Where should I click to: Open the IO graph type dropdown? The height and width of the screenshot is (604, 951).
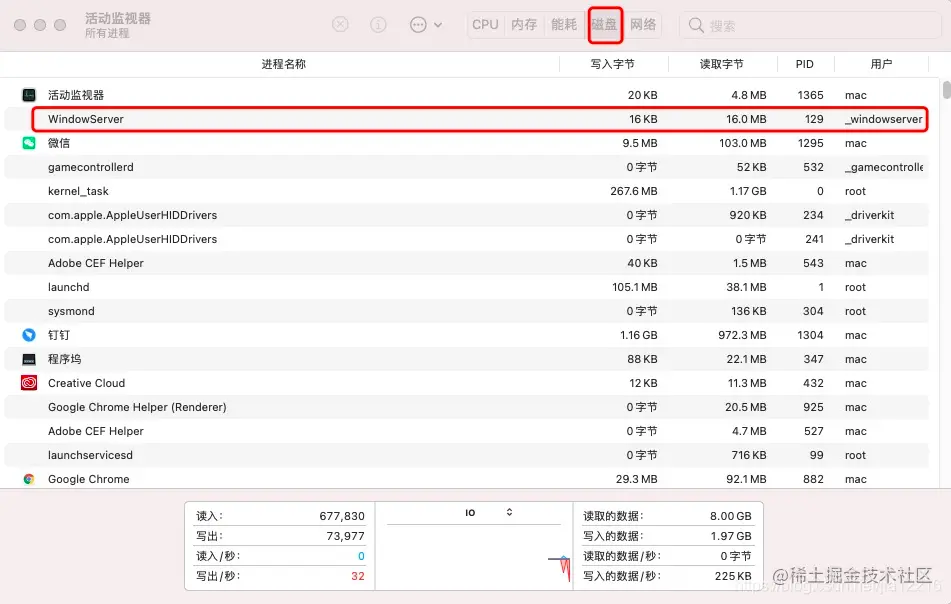pos(488,512)
